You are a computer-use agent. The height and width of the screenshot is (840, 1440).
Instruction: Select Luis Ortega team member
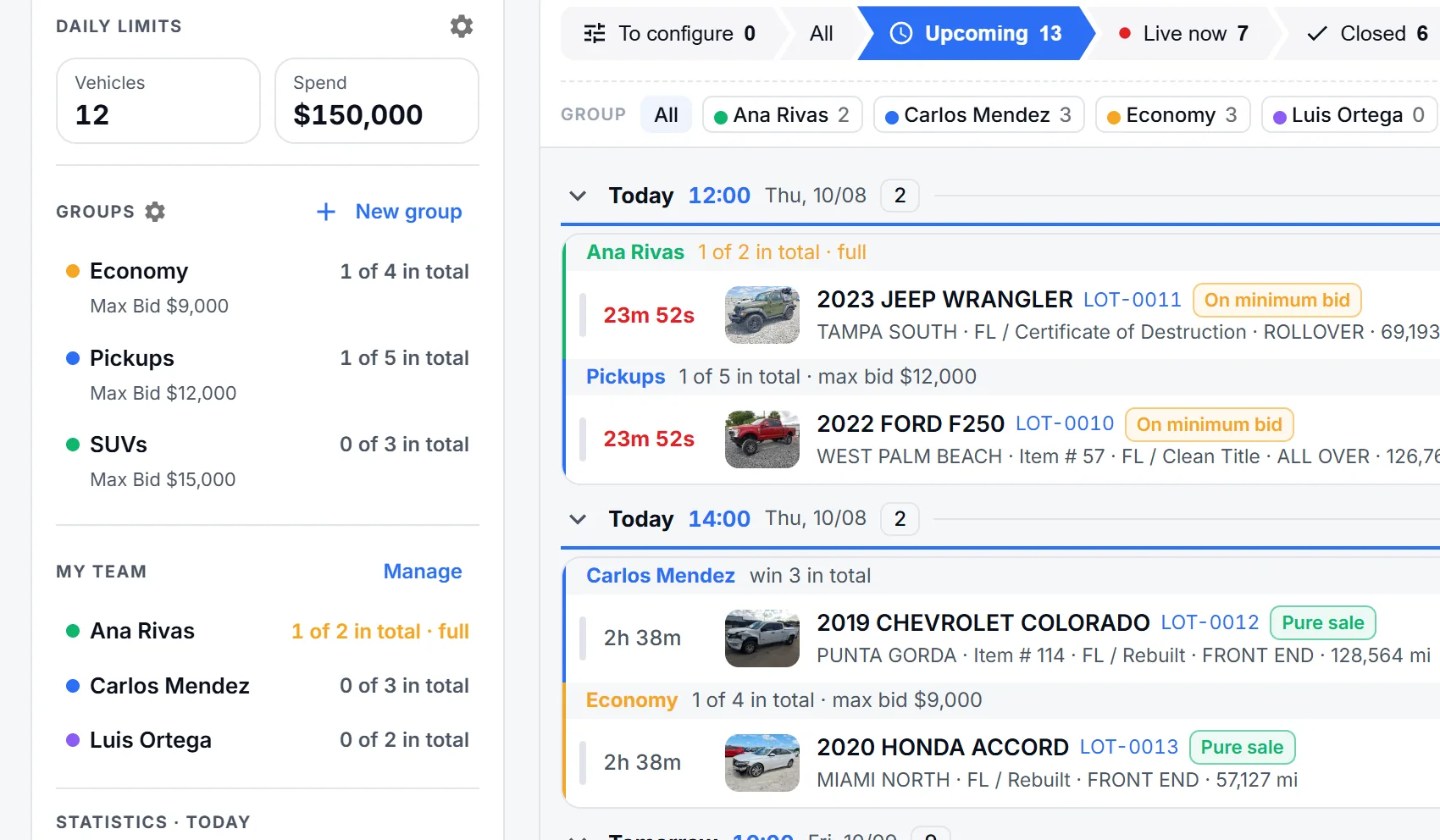coord(268,740)
